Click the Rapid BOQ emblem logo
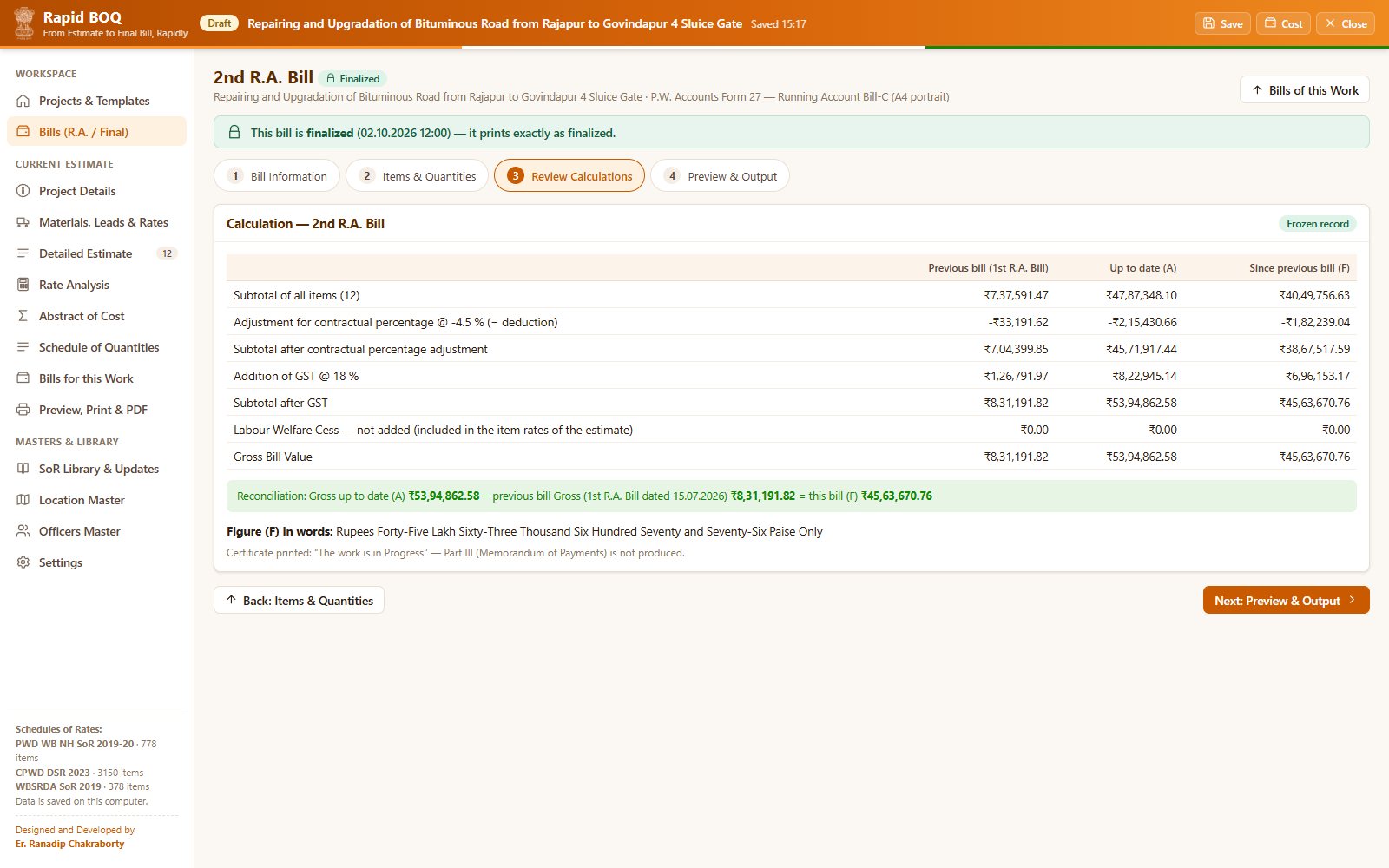This screenshot has width=1389, height=868. click(x=24, y=23)
